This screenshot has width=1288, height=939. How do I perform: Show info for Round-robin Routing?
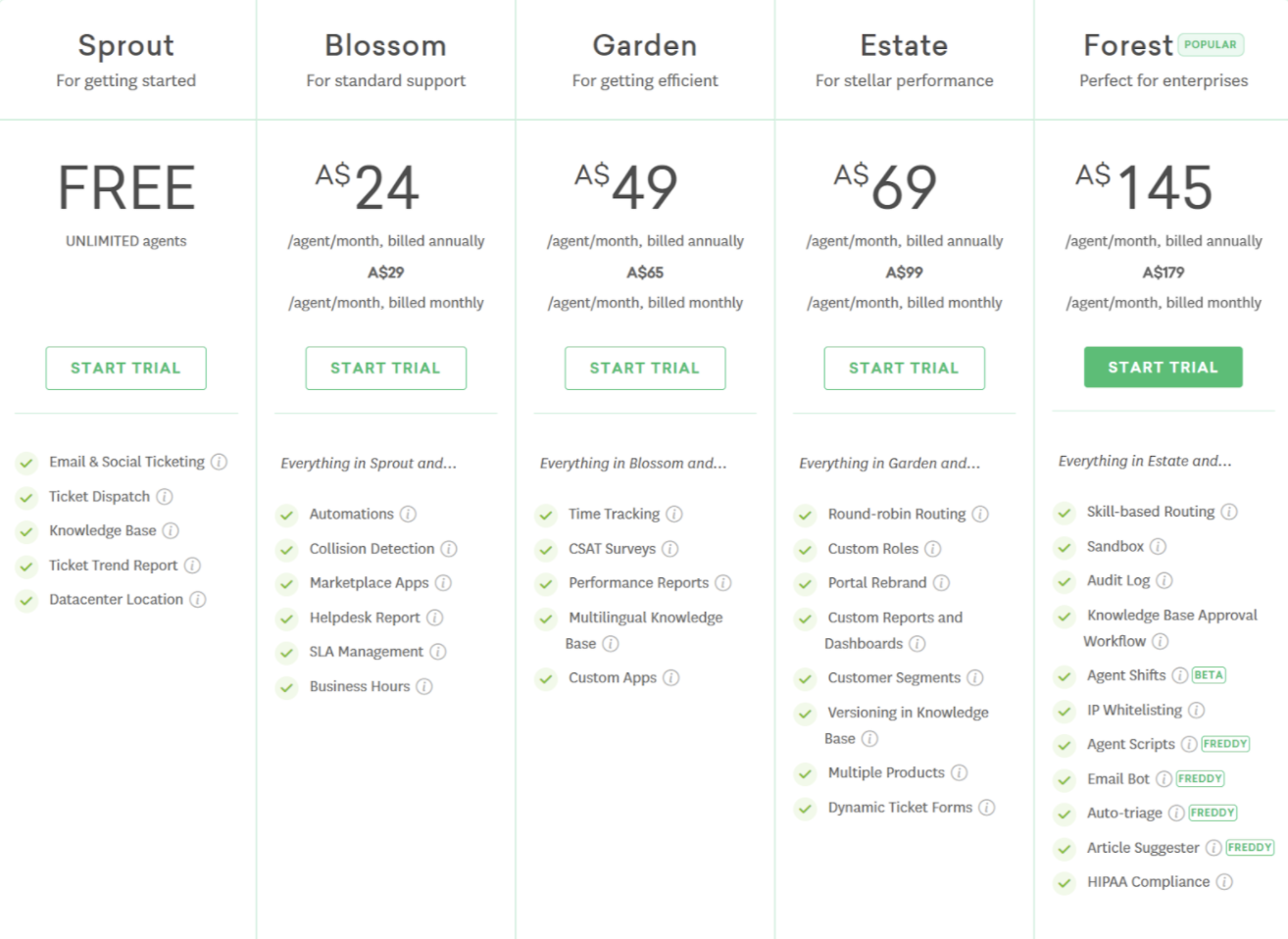pos(980,514)
